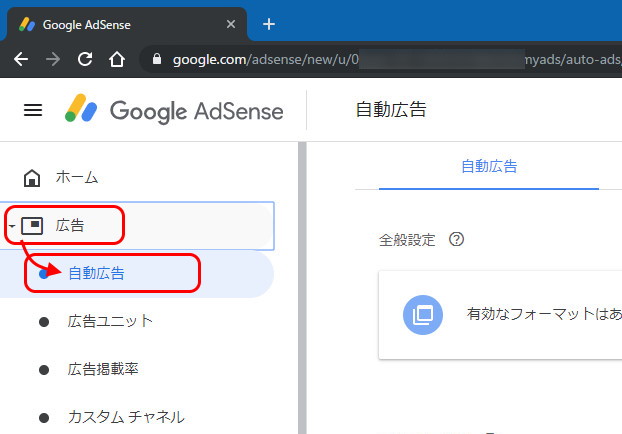622x434 pixels.
Task: Click the home icon beside ホーム
Action: 32,178
